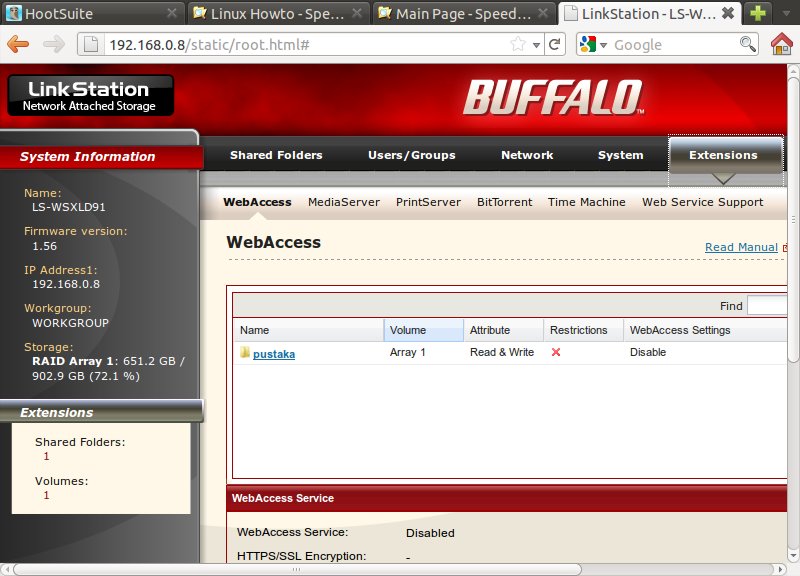Click the firmware version '1.56'
Viewport: 800px width, 576px height.
click(45, 246)
